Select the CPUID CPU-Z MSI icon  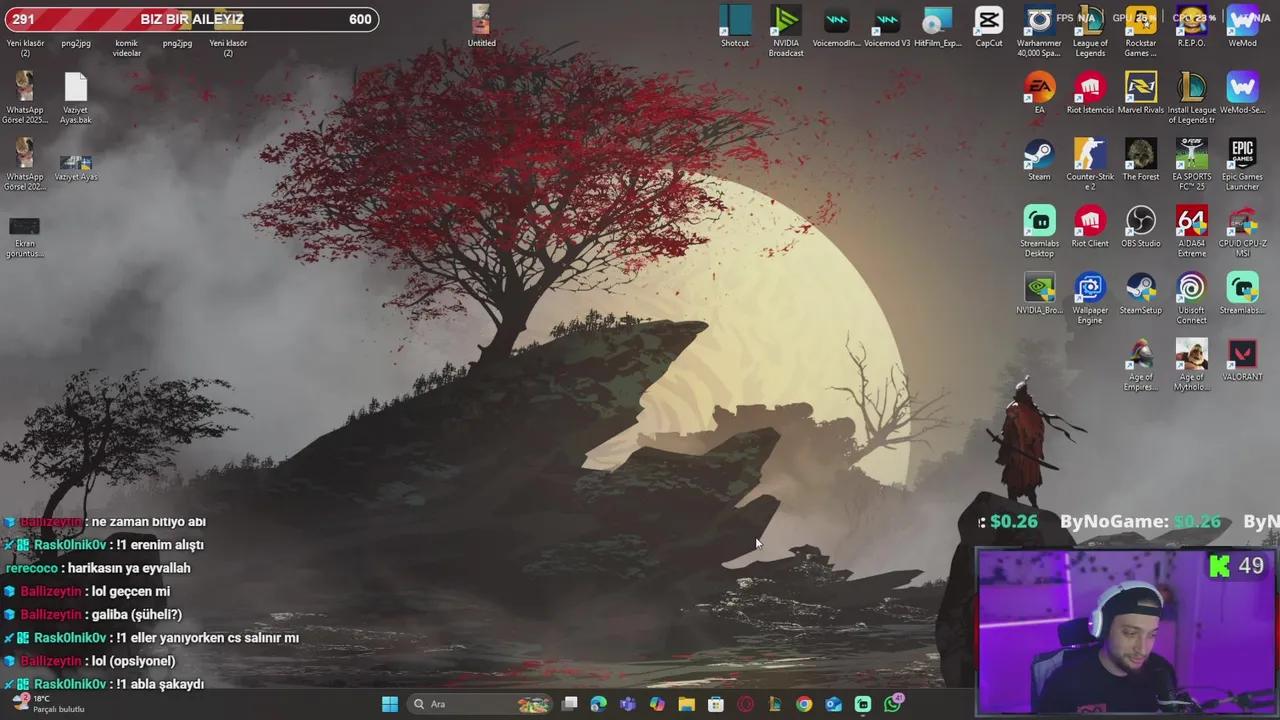[1242, 231]
